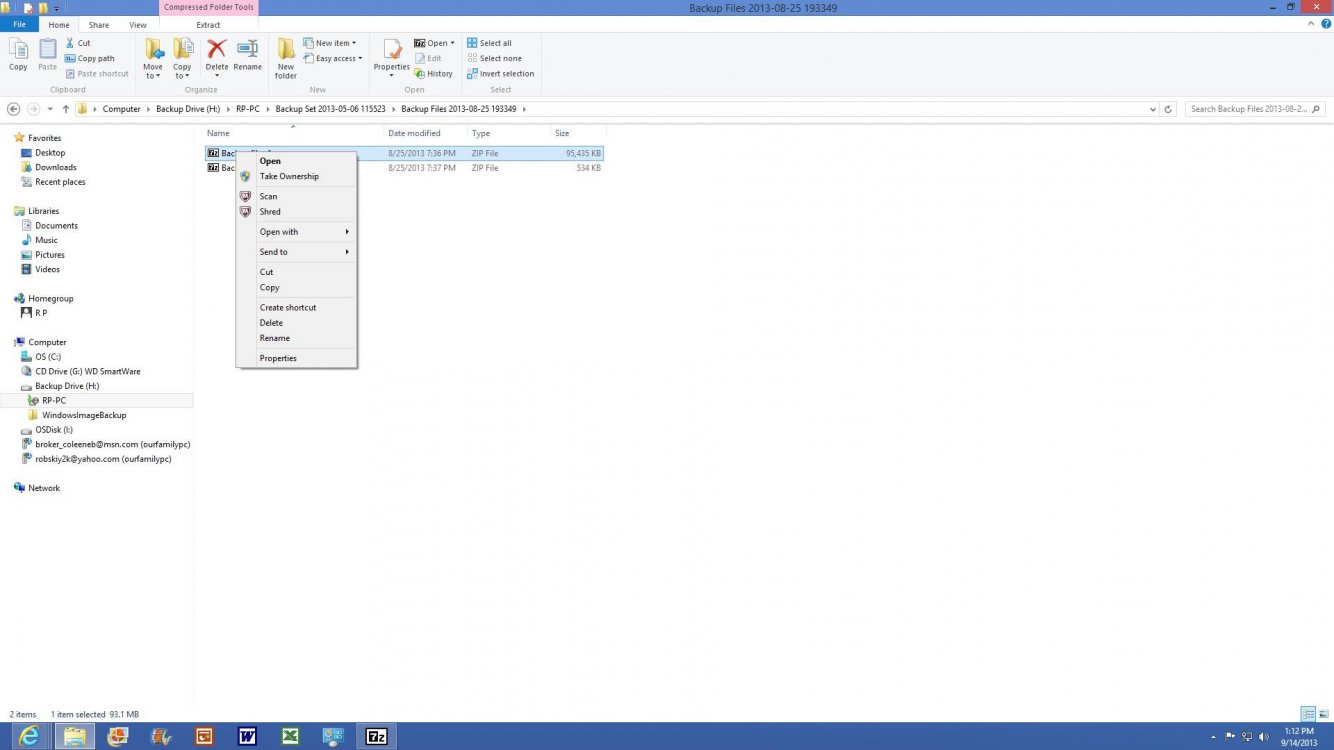This screenshot has height=750, width=1334.
Task: Switch to the Share ribbon tab
Action: 98,25
